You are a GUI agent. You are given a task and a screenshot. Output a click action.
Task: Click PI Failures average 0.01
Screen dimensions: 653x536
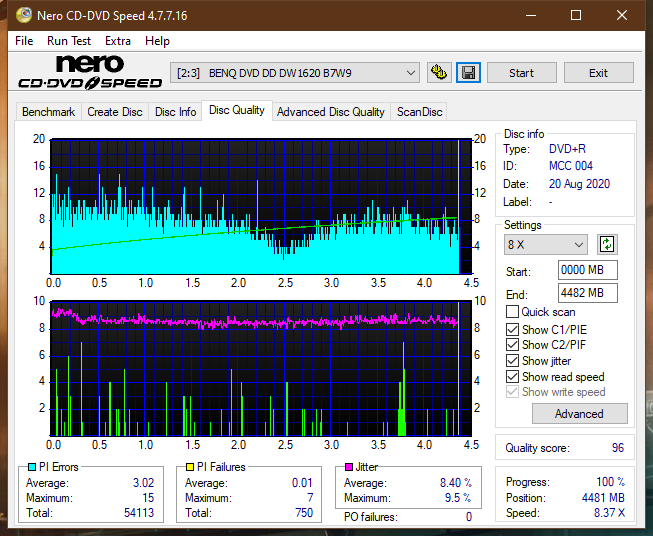302,483
